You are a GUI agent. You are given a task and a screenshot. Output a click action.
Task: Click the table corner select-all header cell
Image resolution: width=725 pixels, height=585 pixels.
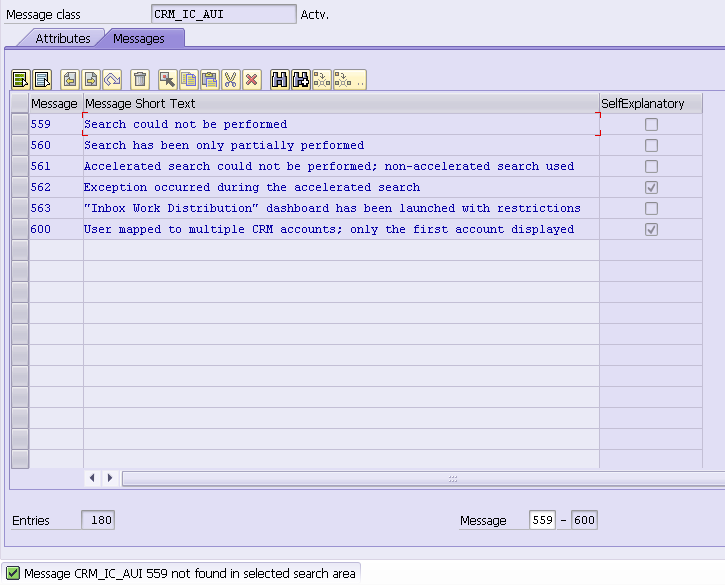(20, 103)
